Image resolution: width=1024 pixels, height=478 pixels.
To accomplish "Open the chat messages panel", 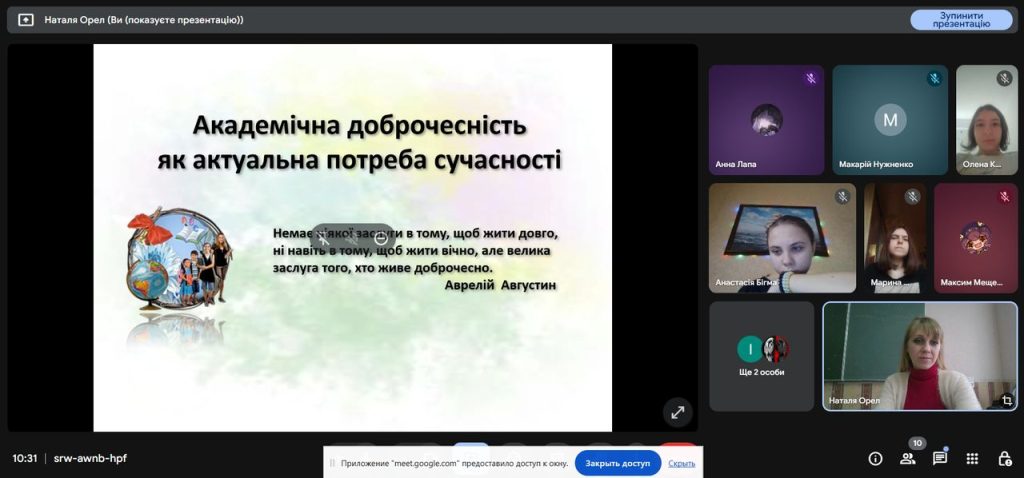I will tap(940, 458).
